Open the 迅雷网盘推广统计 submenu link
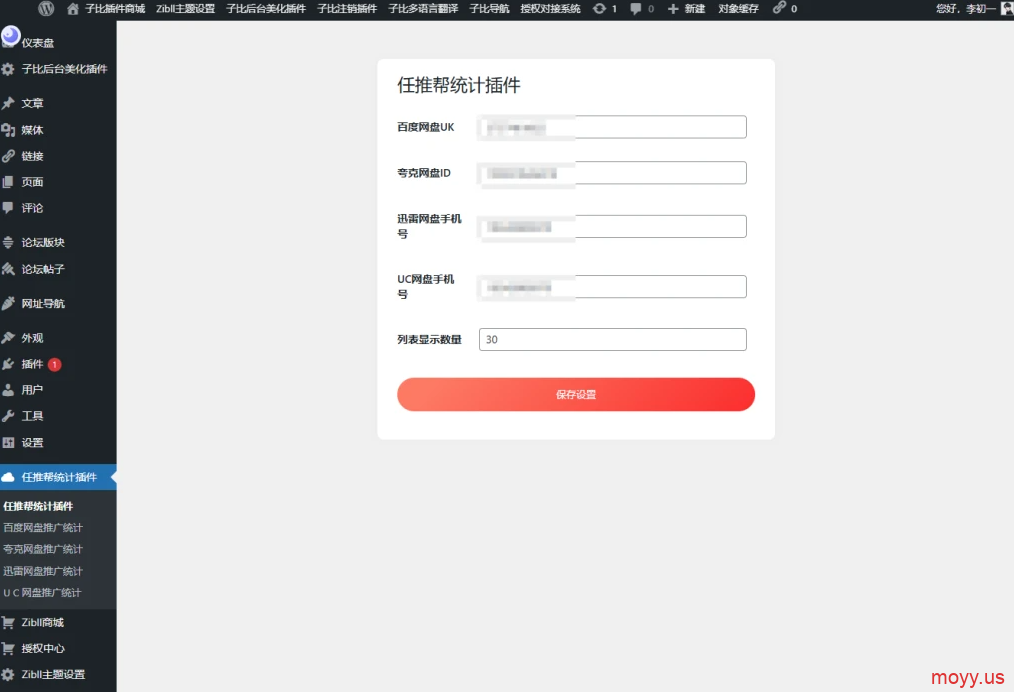Image resolution: width=1014 pixels, height=692 pixels. coord(43,571)
